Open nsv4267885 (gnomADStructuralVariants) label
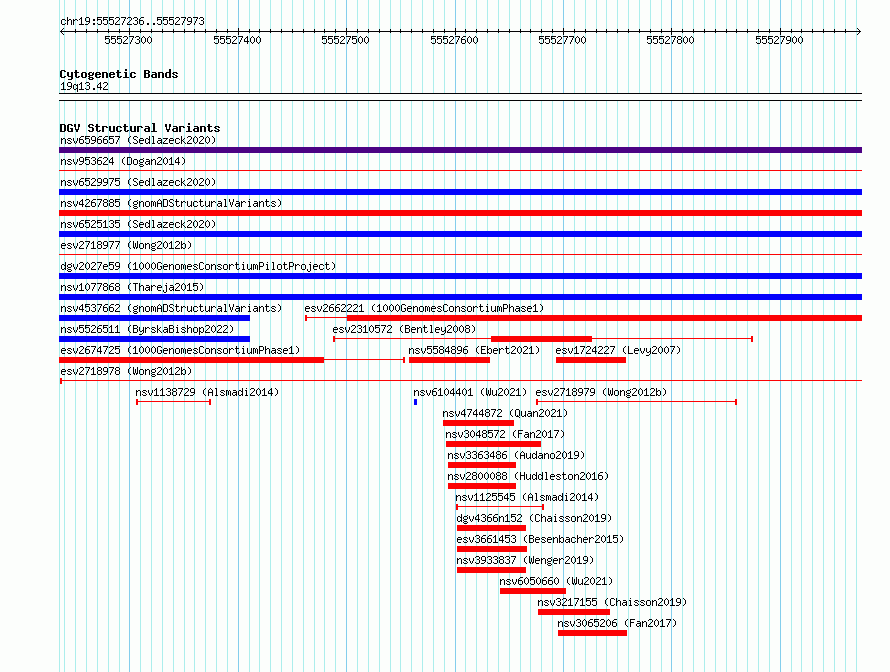890x672 pixels. pyautogui.click(x=171, y=203)
